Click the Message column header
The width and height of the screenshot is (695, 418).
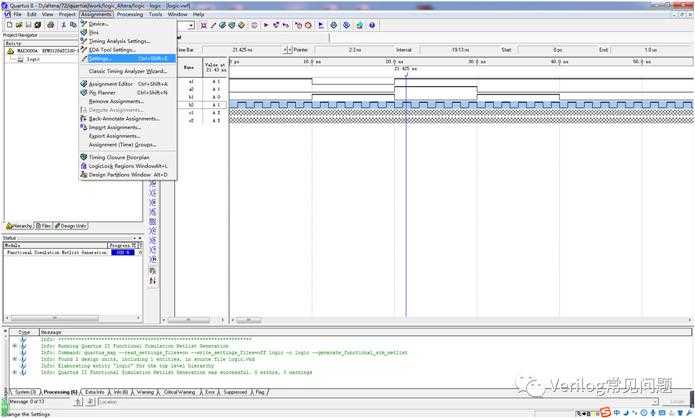pyautogui.click(x=366, y=332)
